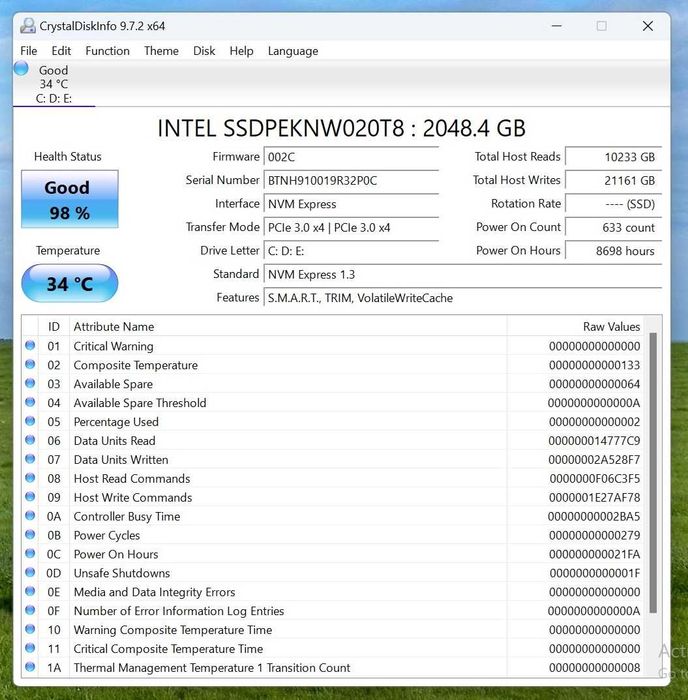Screen dimensions: 688x700
Task: Click status icon for Power On Hours attribute row
Action: tap(30, 554)
